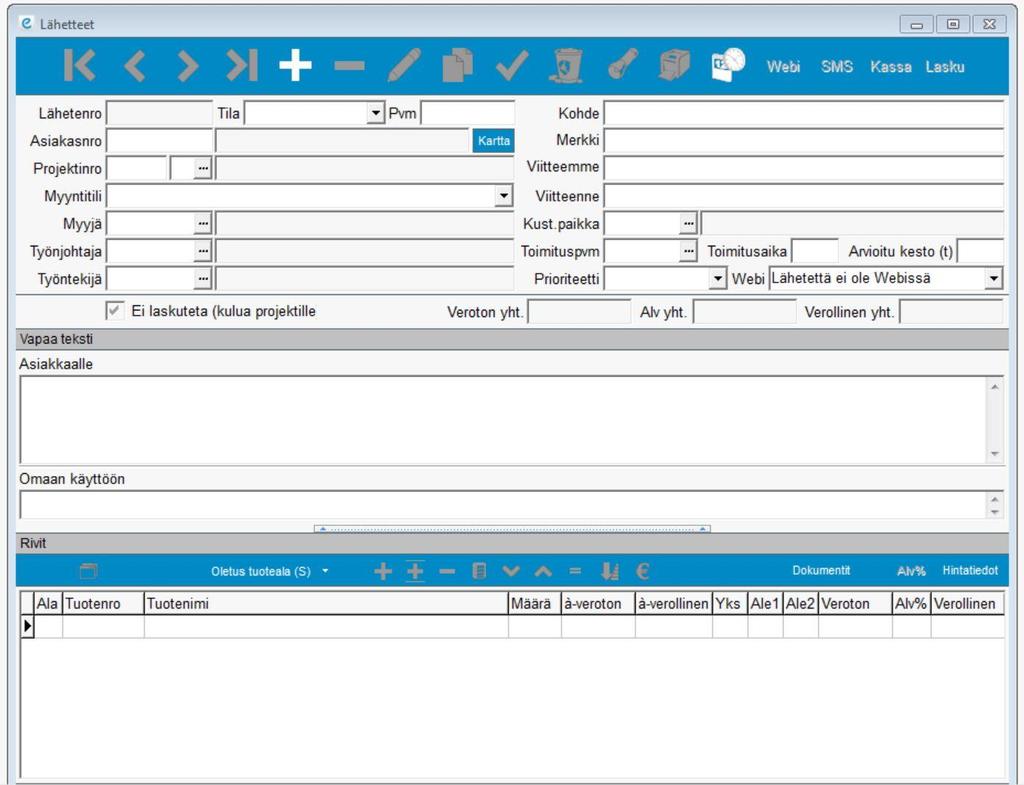Viewport: 1024px width, 785px height.
Task: Move row up with chevron-up icon
Action: tap(543, 571)
